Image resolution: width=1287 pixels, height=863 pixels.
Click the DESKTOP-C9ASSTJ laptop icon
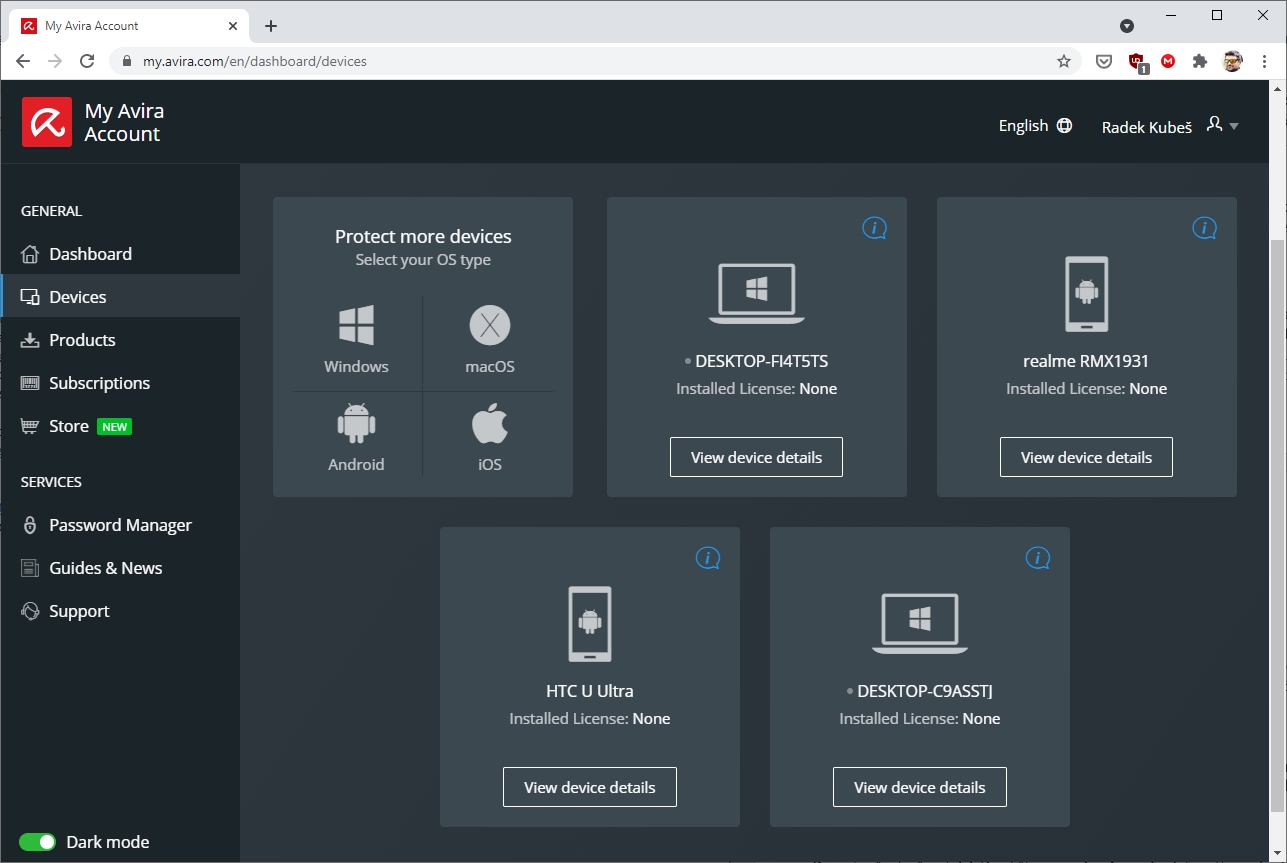(x=920, y=624)
